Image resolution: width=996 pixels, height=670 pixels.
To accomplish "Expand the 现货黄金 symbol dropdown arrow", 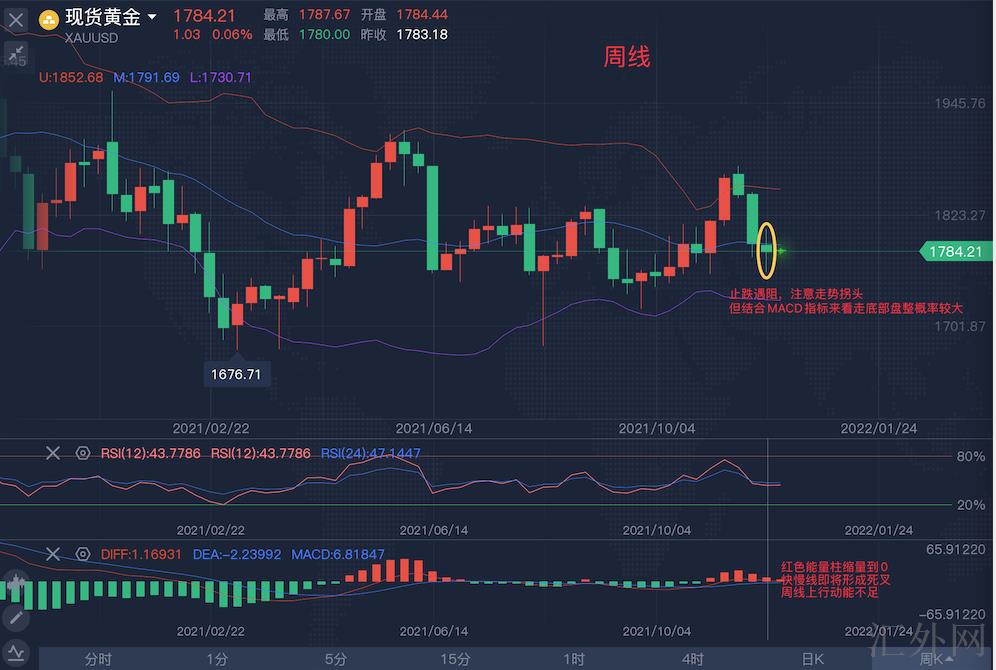I will 152,17.
